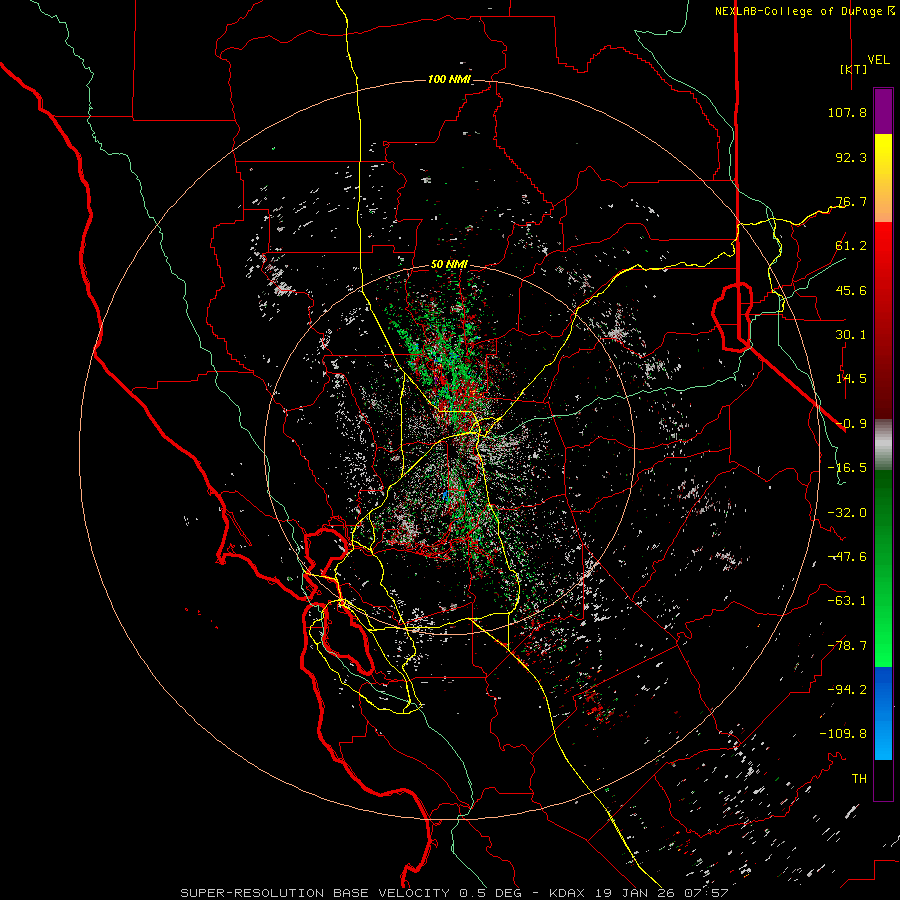Click the 100 NMI range ring label

(x=448, y=79)
